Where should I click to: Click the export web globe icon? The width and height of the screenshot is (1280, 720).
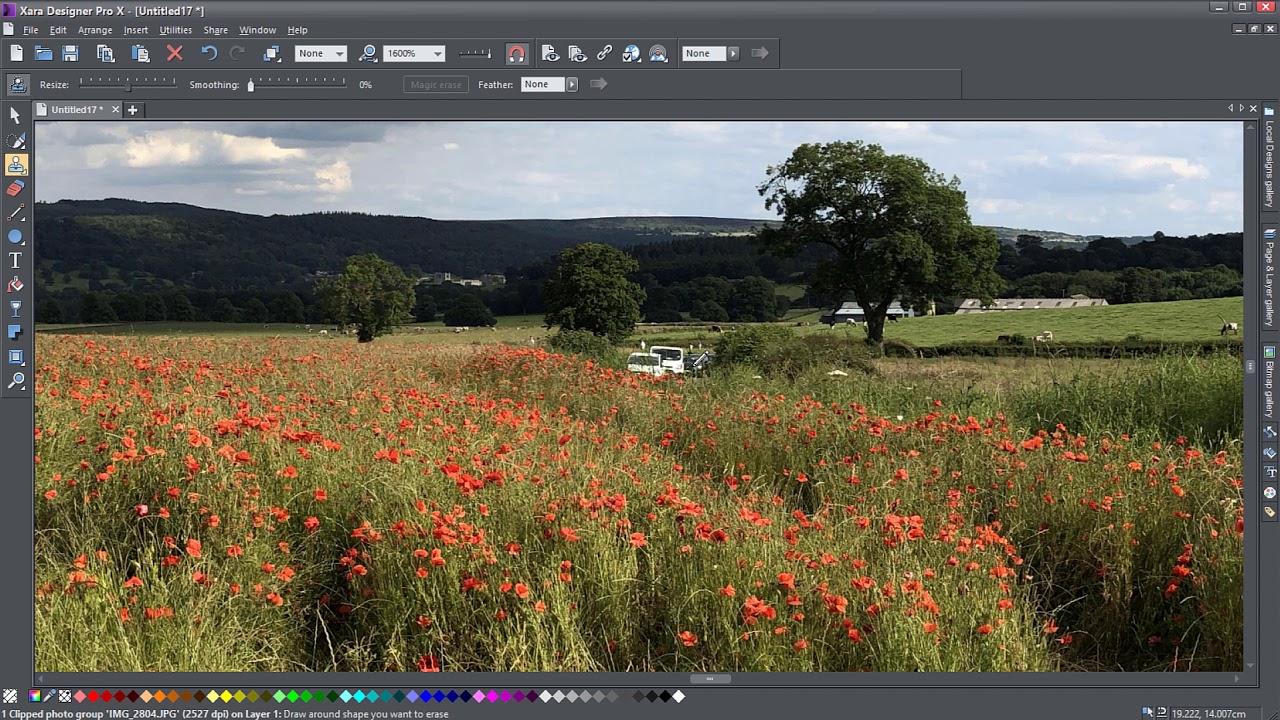[x=631, y=53]
